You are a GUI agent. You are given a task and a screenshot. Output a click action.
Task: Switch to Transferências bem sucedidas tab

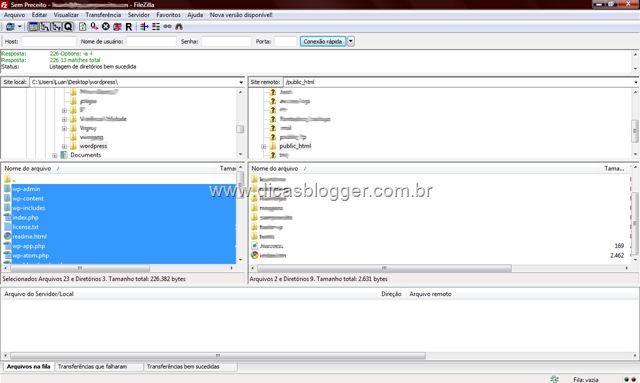point(183,367)
